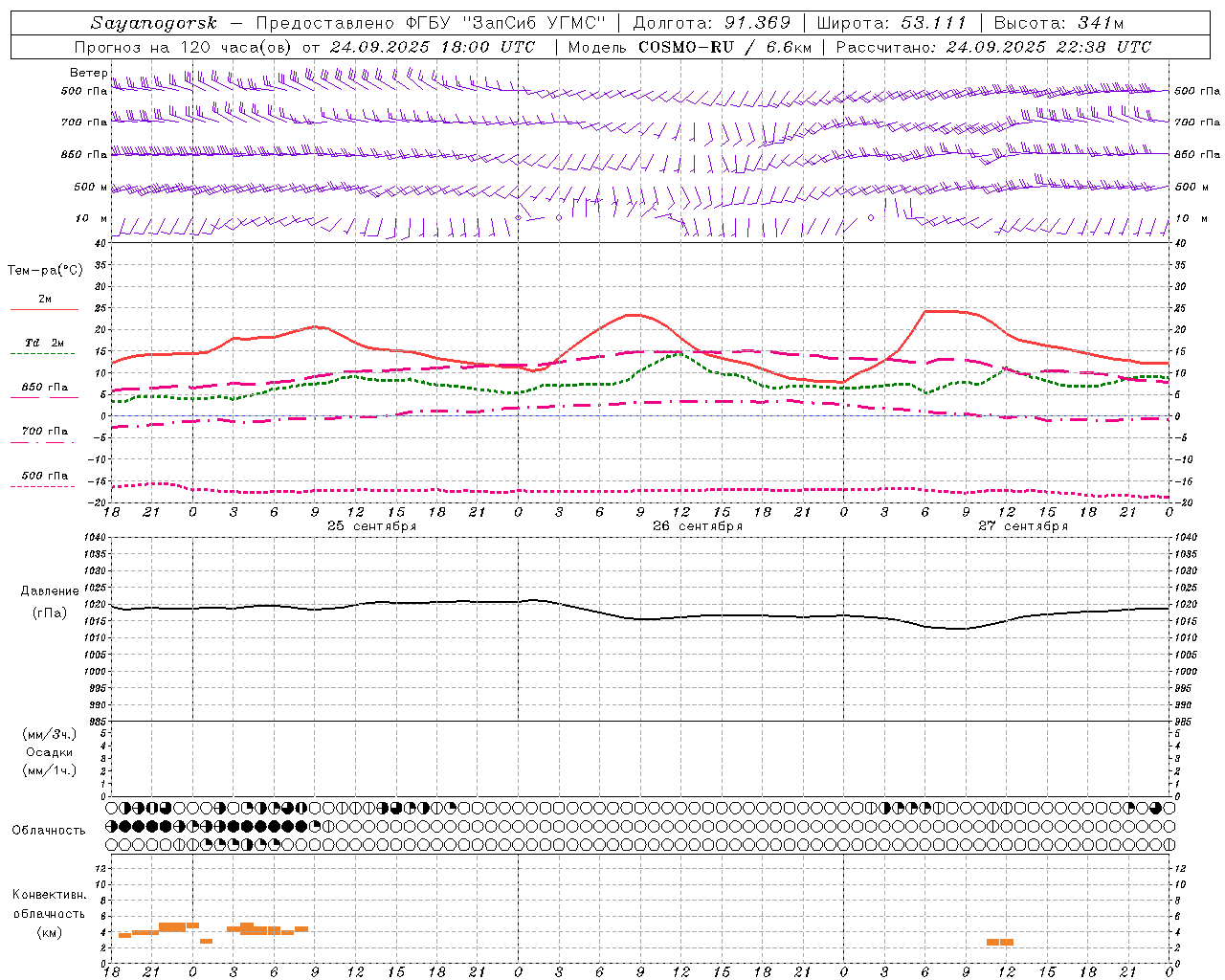This screenshot has width=1225, height=980.
Task: Select the 27 сентября date marker
Action: (1023, 526)
